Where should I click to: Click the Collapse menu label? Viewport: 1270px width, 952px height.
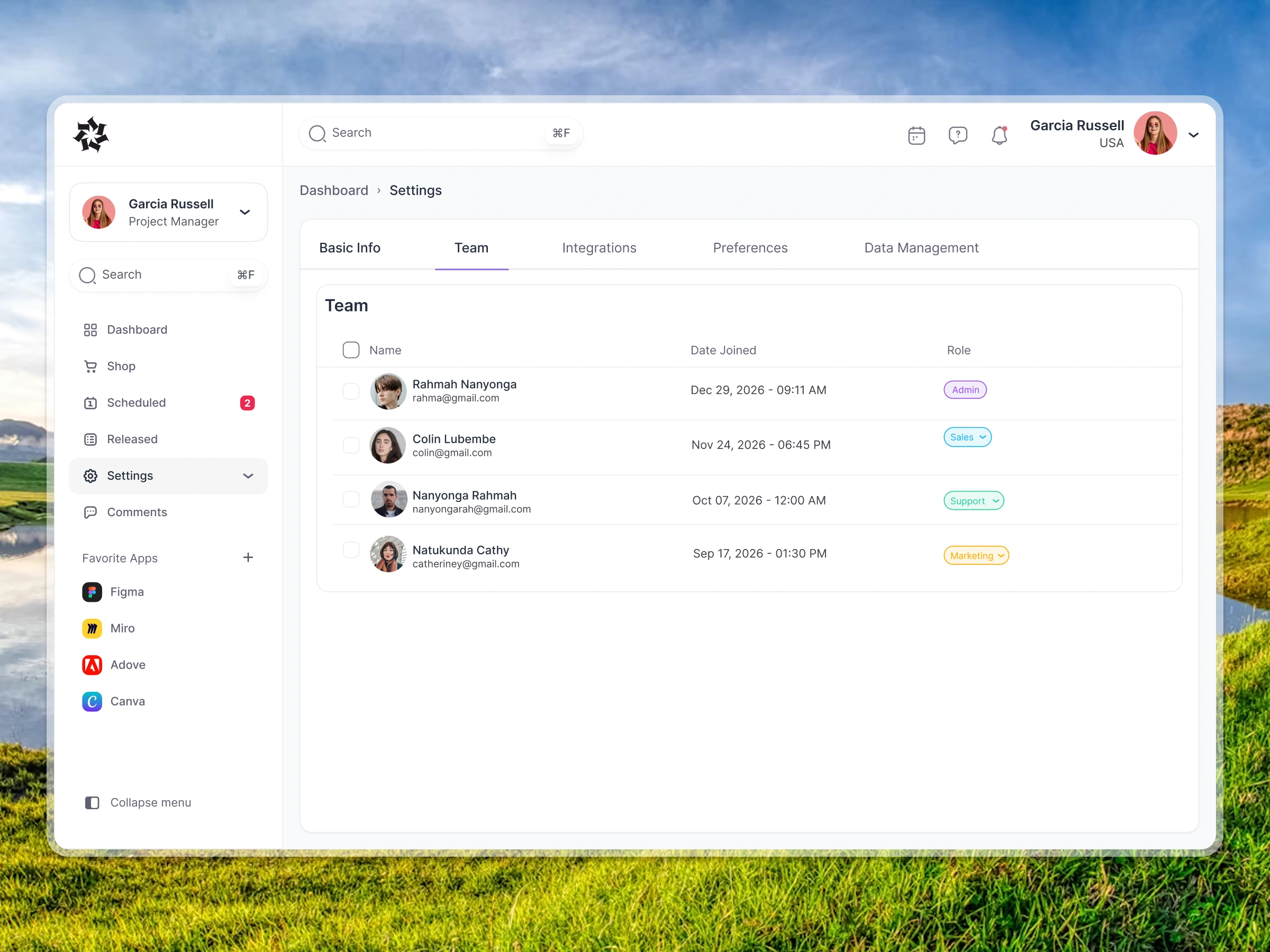[150, 803]
